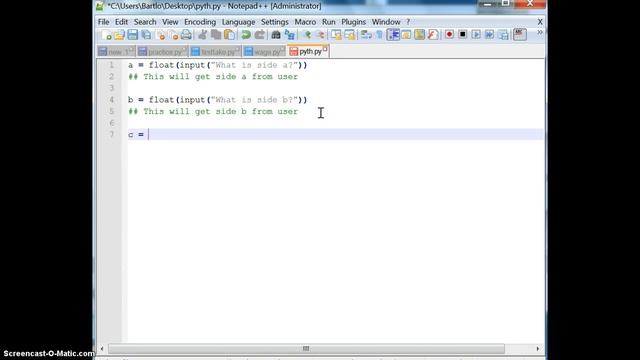
Task: Open the File menu
Action: pos(103,22)
